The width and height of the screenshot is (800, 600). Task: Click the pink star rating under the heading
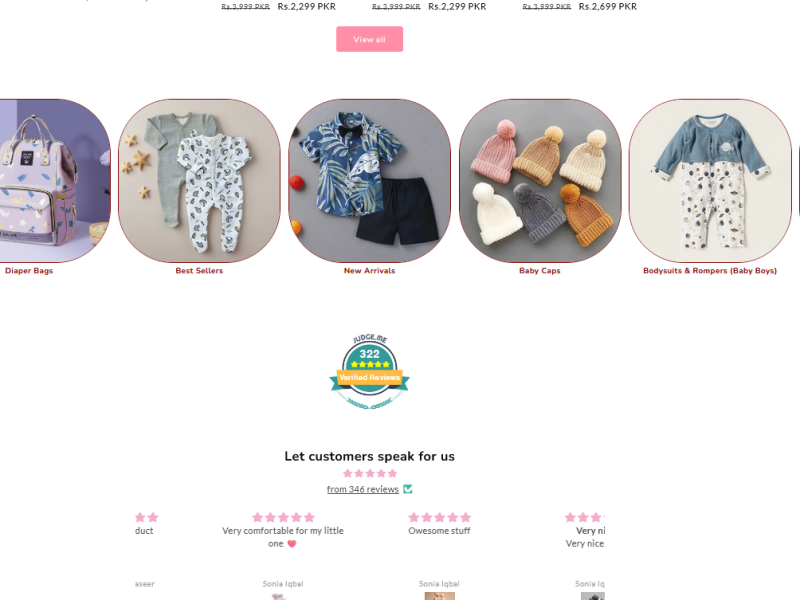click(x=369, y=473)
